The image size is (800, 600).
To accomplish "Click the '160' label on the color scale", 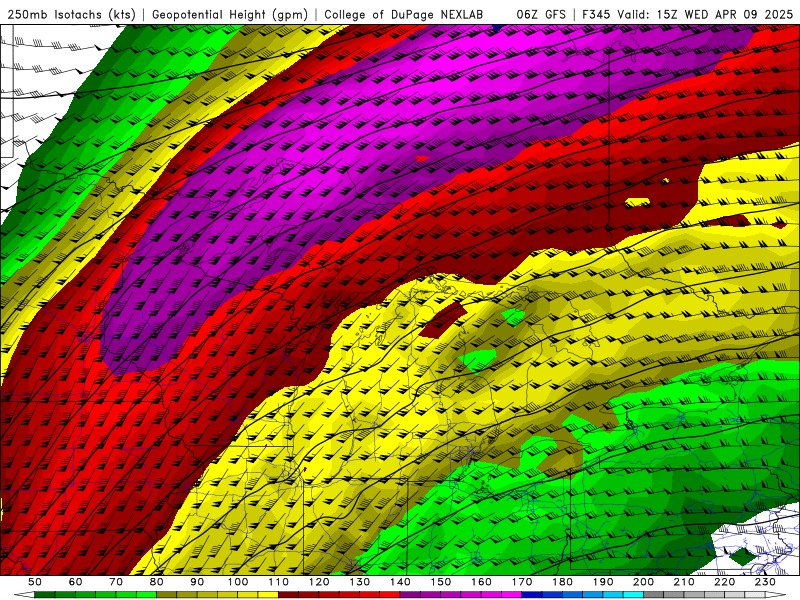I will (481, 582).
